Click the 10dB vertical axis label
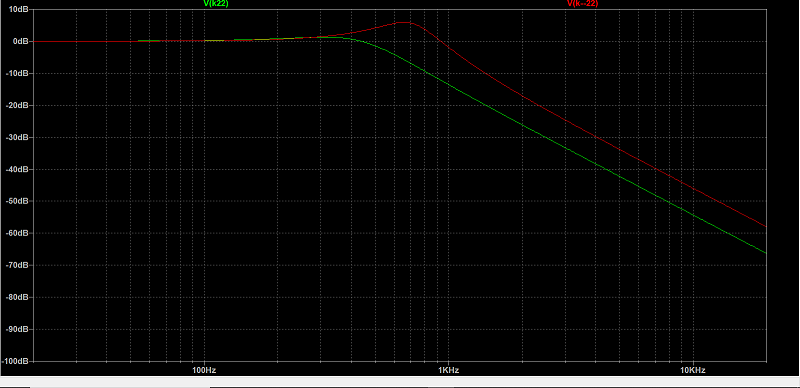The image size is (800, 388). (18, 9)
